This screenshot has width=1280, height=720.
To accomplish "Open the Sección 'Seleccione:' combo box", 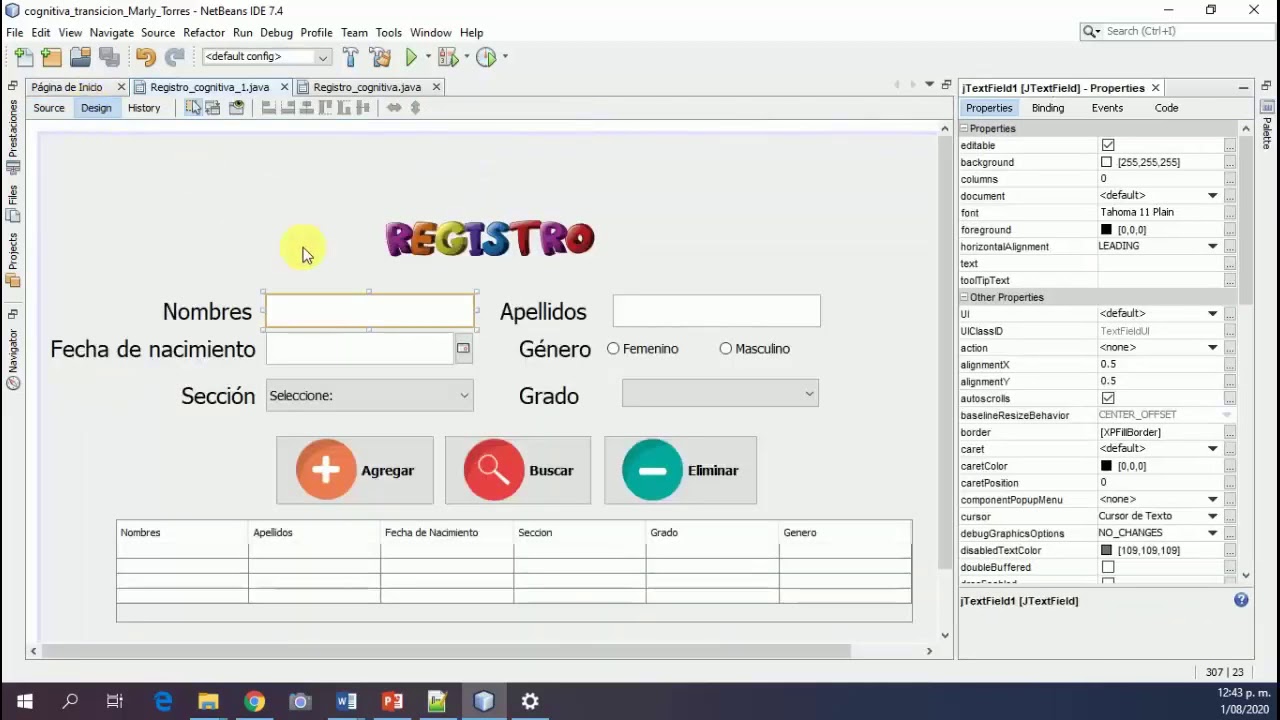I will [370, 395].
